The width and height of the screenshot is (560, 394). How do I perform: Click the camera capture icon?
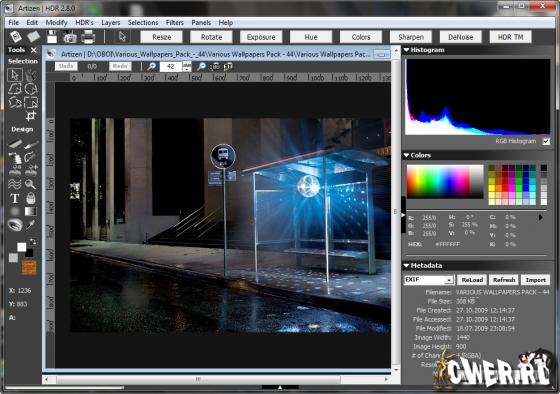(x=70, y=37)
